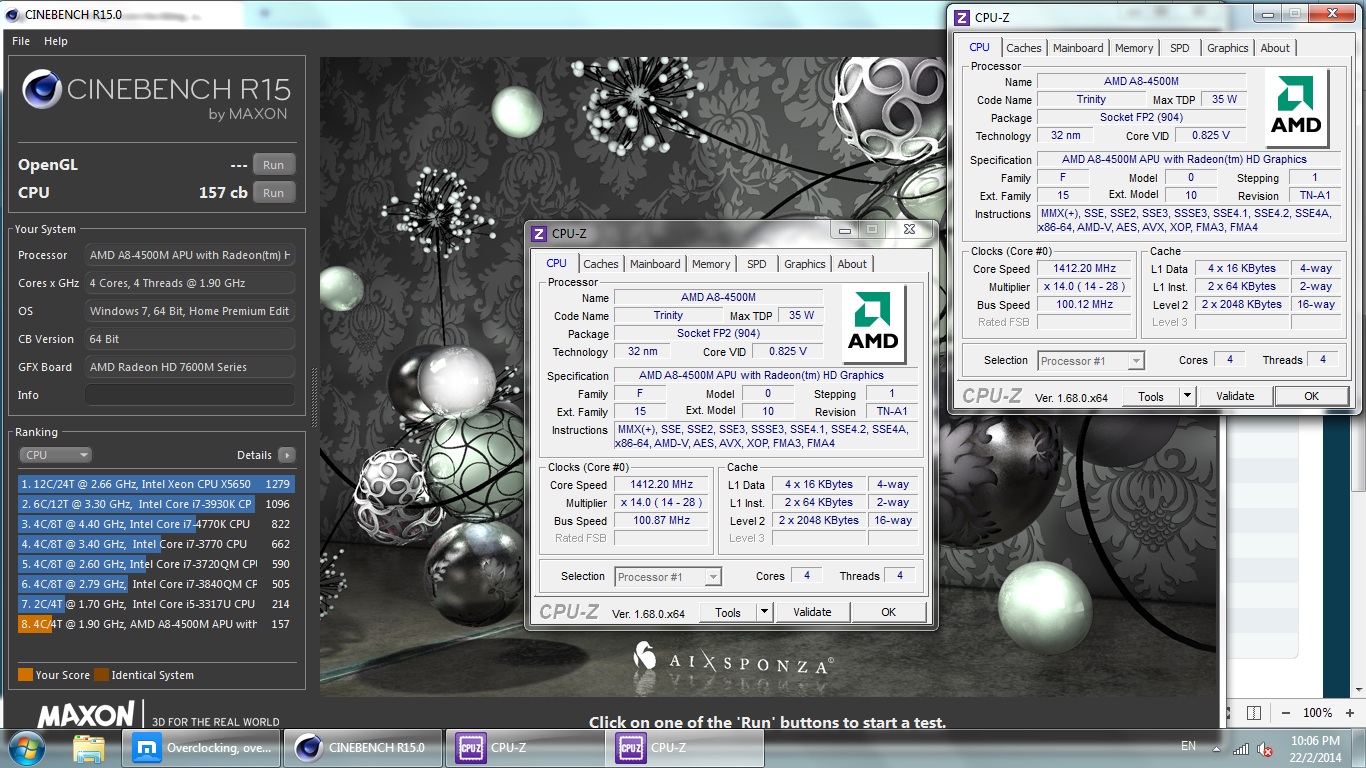Viewport: 1366px width, 768px height.
Task: Select CPU tab in front CPU-Z window
Action: coord(557,263)
